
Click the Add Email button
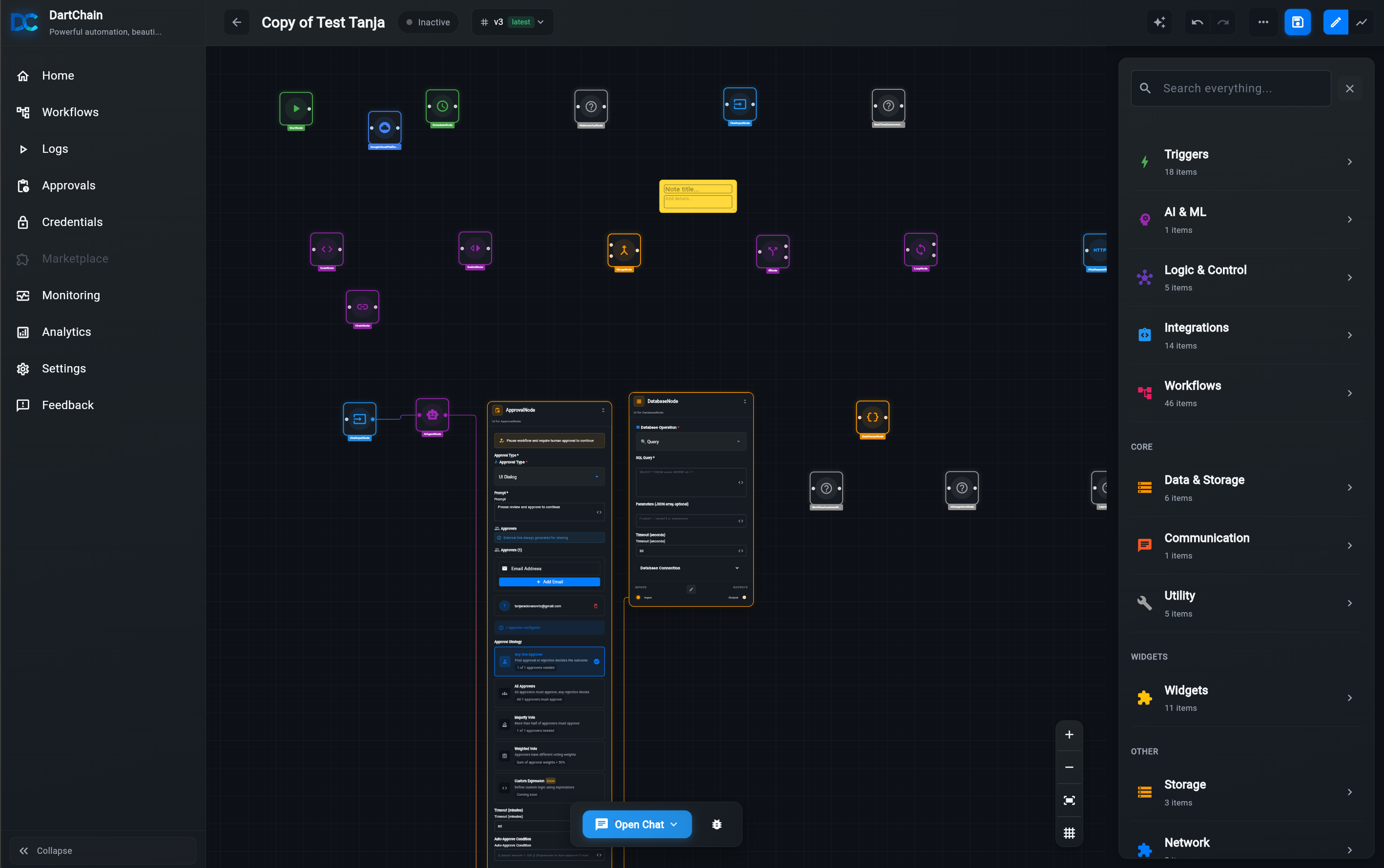(549, 581)
